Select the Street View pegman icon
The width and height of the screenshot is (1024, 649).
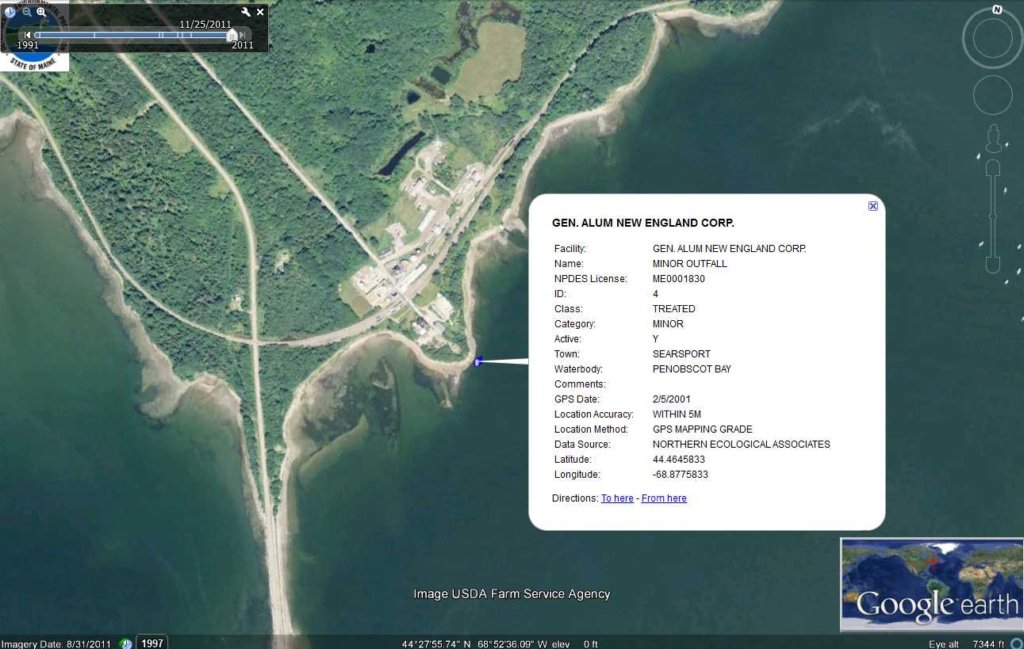(x=993, y=138)
